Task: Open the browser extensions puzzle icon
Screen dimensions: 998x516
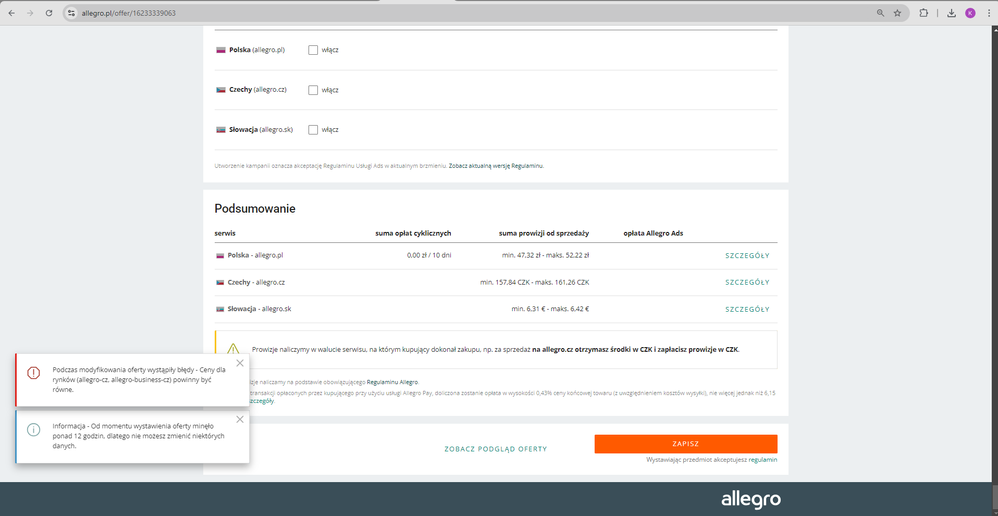Action: [x=924, y=13]
